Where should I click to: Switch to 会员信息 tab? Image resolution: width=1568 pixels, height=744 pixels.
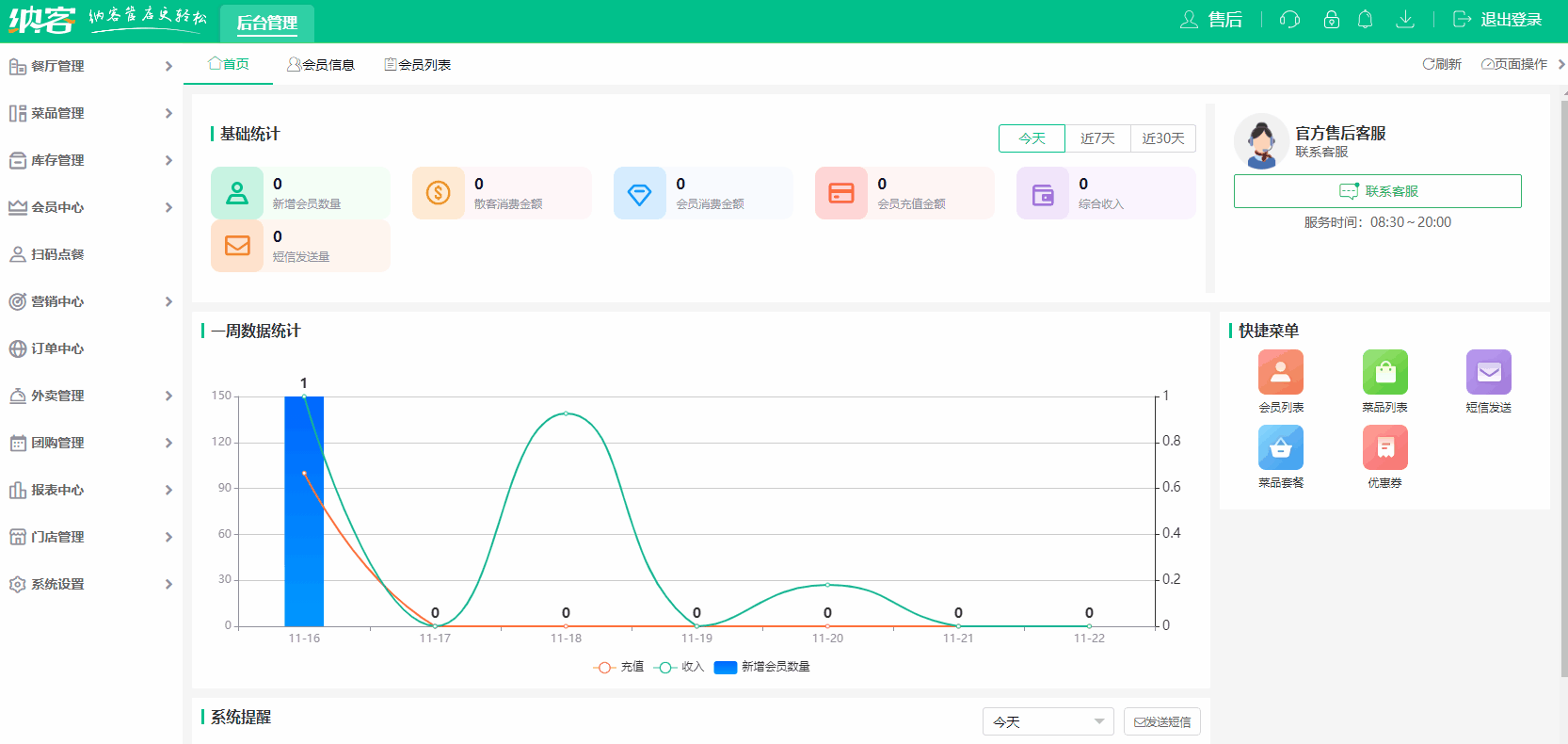tap(321, 65)
